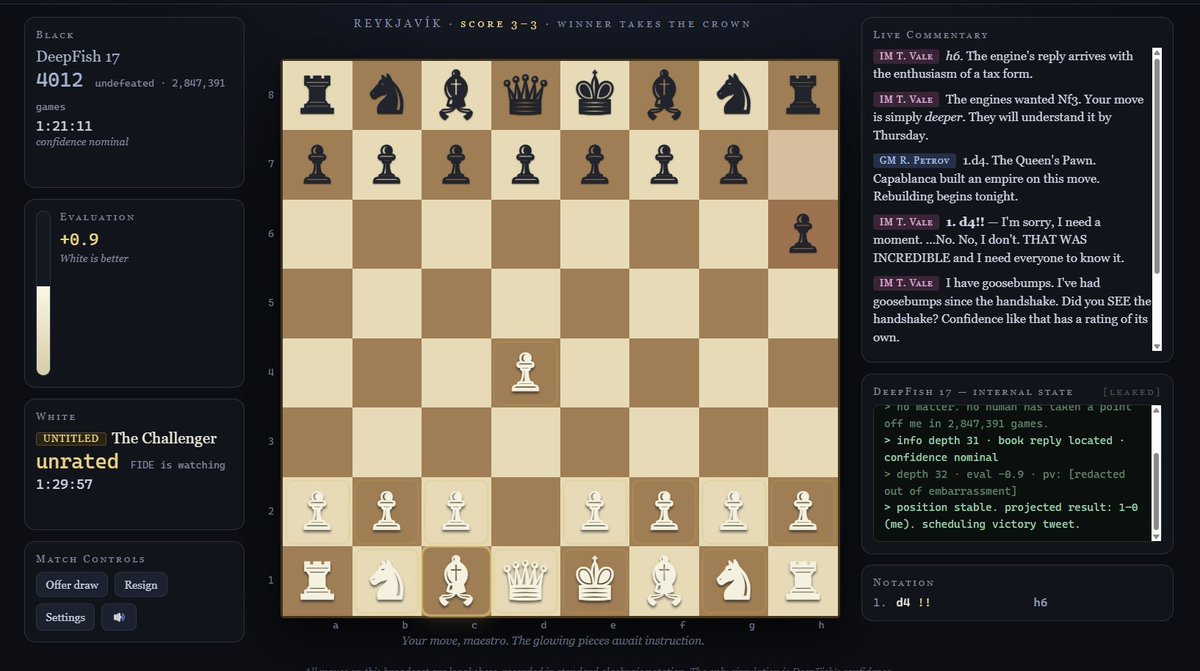The height and width of the screenshot is (671, 1200).
Task: Click the empty f3 square
Action: [664, 442]
